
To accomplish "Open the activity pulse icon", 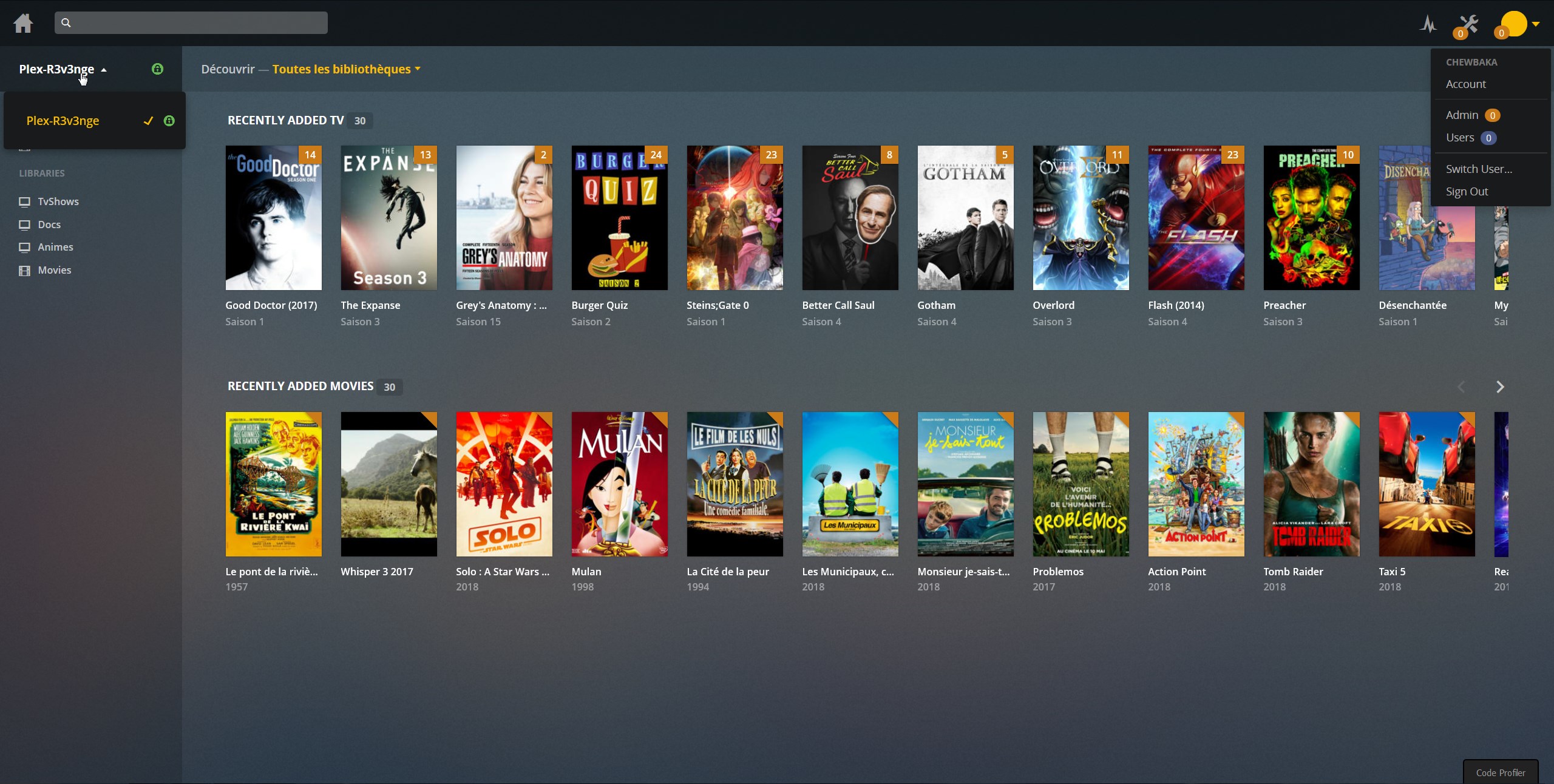I will (1428, 24).
